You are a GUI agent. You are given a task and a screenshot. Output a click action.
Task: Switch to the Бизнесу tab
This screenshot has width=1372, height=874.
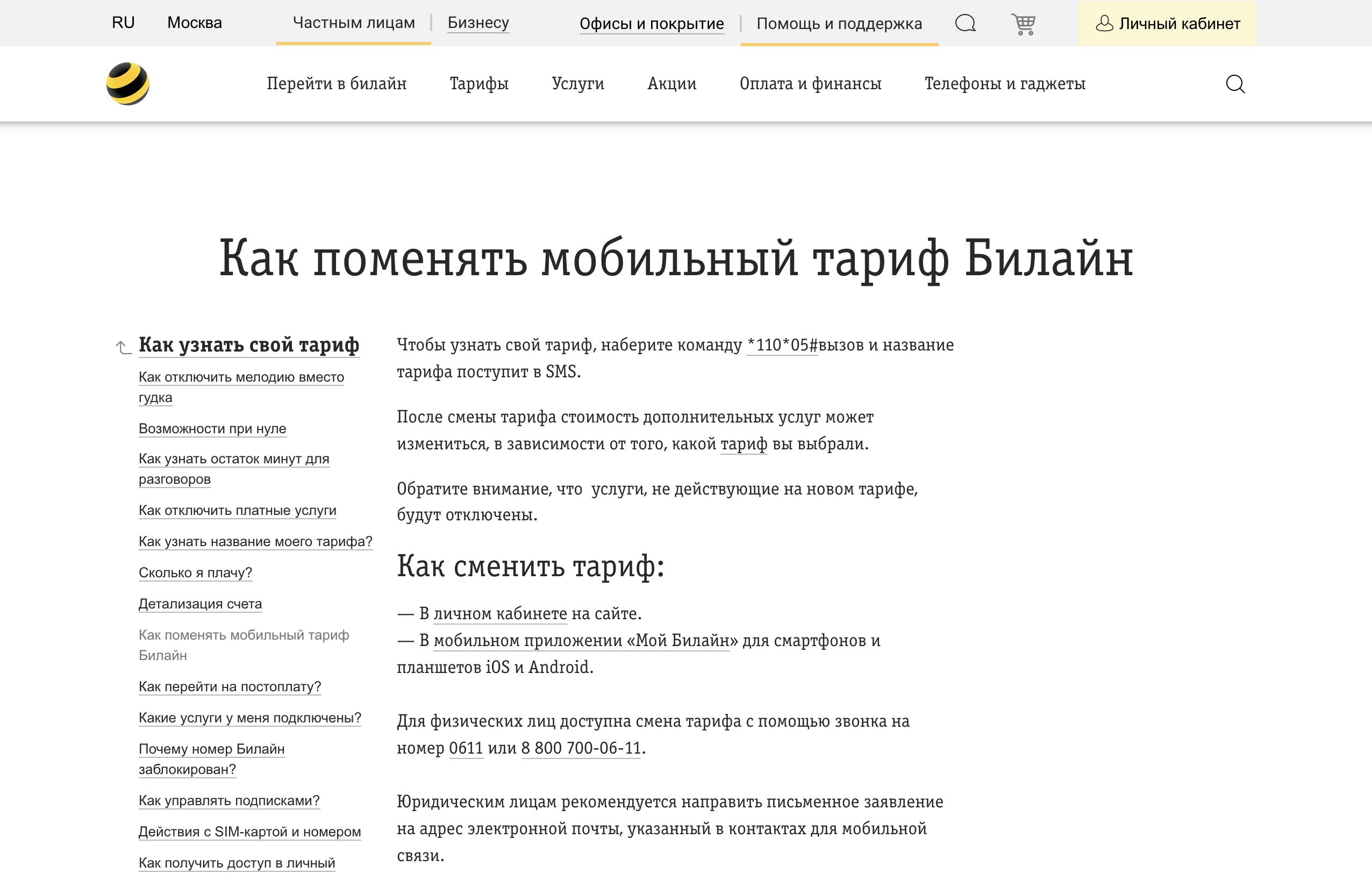pos(478,23)
